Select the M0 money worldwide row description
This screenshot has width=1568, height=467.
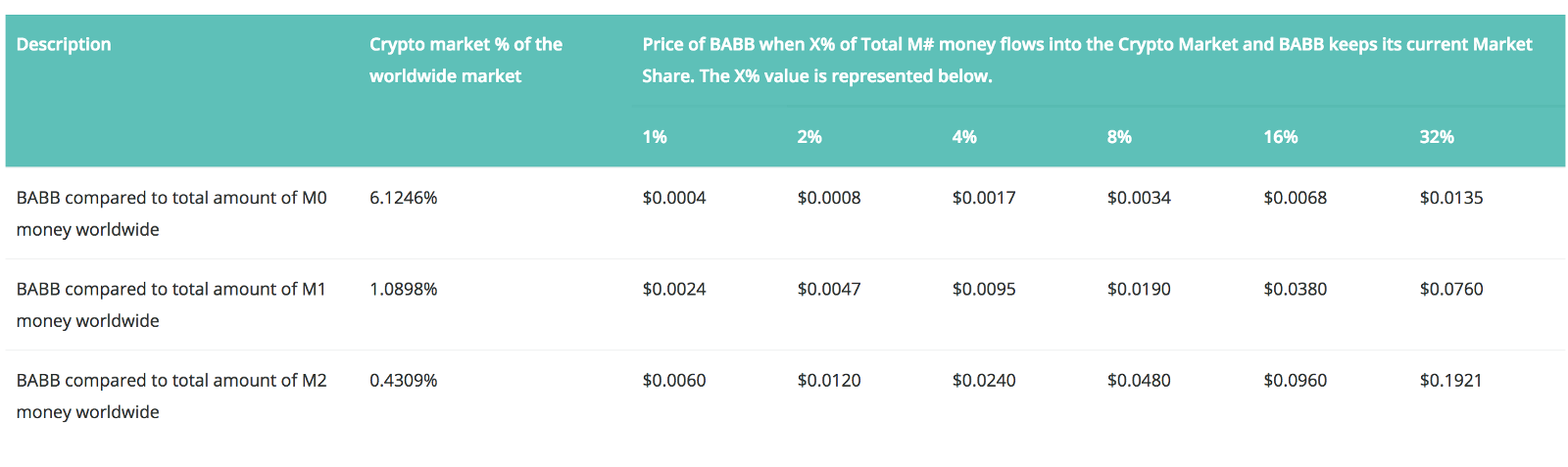click(x=171, y=213)
